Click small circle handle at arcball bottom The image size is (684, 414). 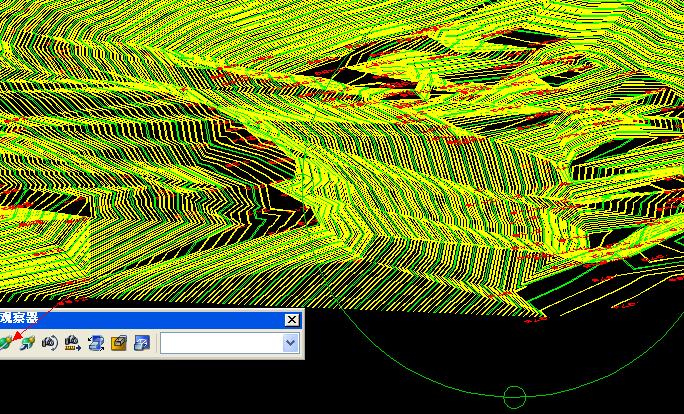coord(514,397)
